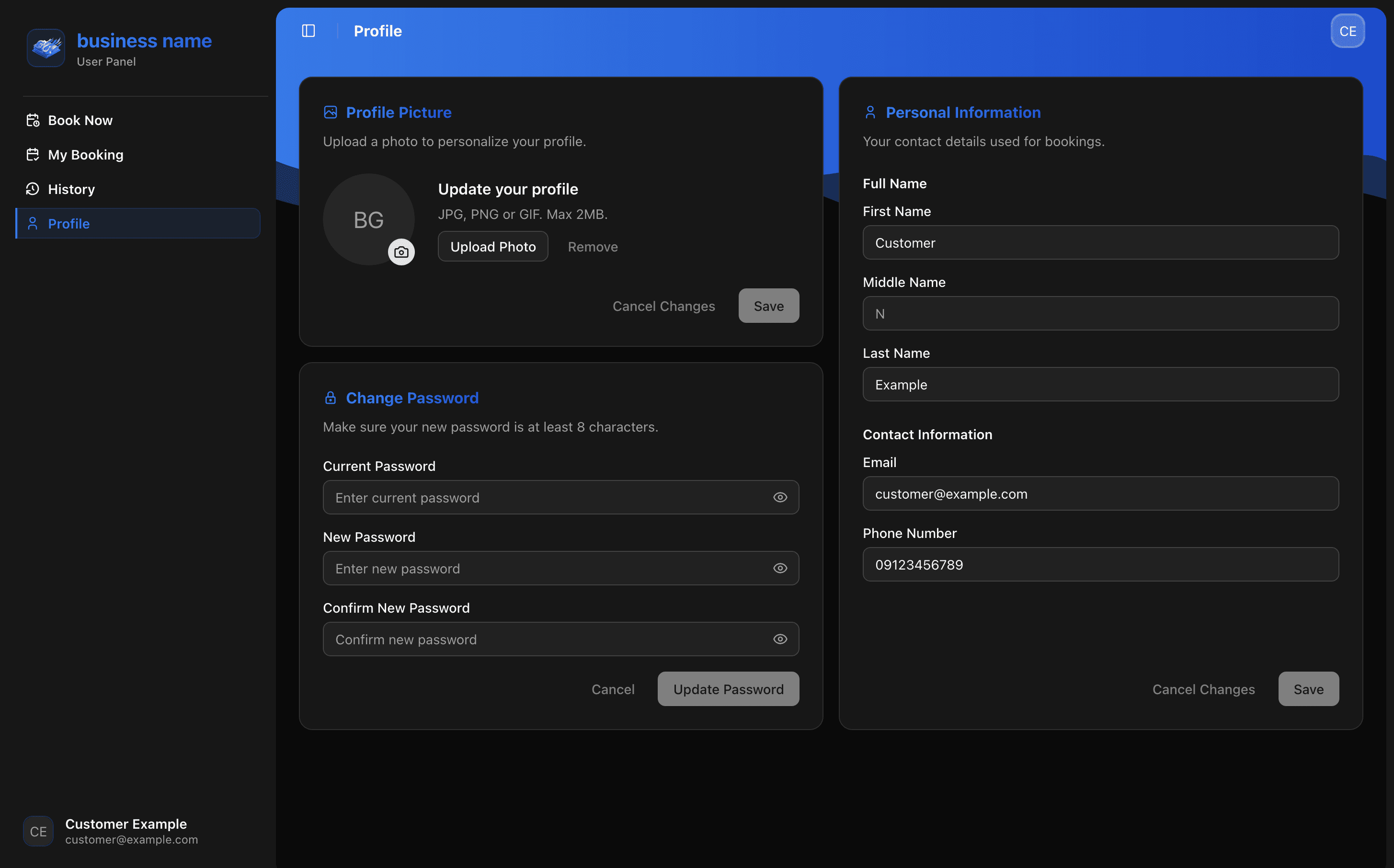
Task: Focus the Middle Name field
Action: tap(1101, 313)
